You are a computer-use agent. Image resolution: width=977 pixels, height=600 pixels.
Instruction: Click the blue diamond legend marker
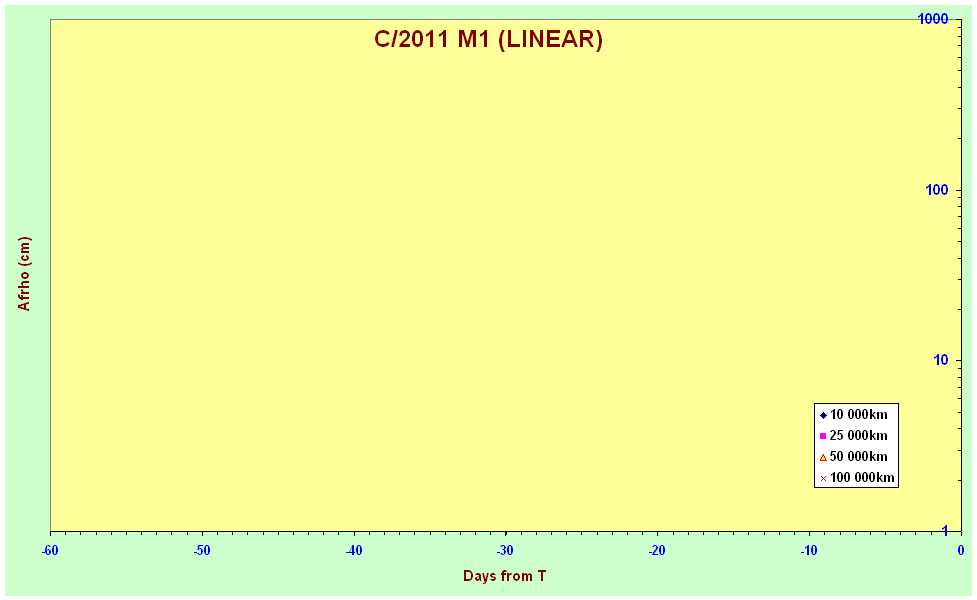tap(823, 416)
